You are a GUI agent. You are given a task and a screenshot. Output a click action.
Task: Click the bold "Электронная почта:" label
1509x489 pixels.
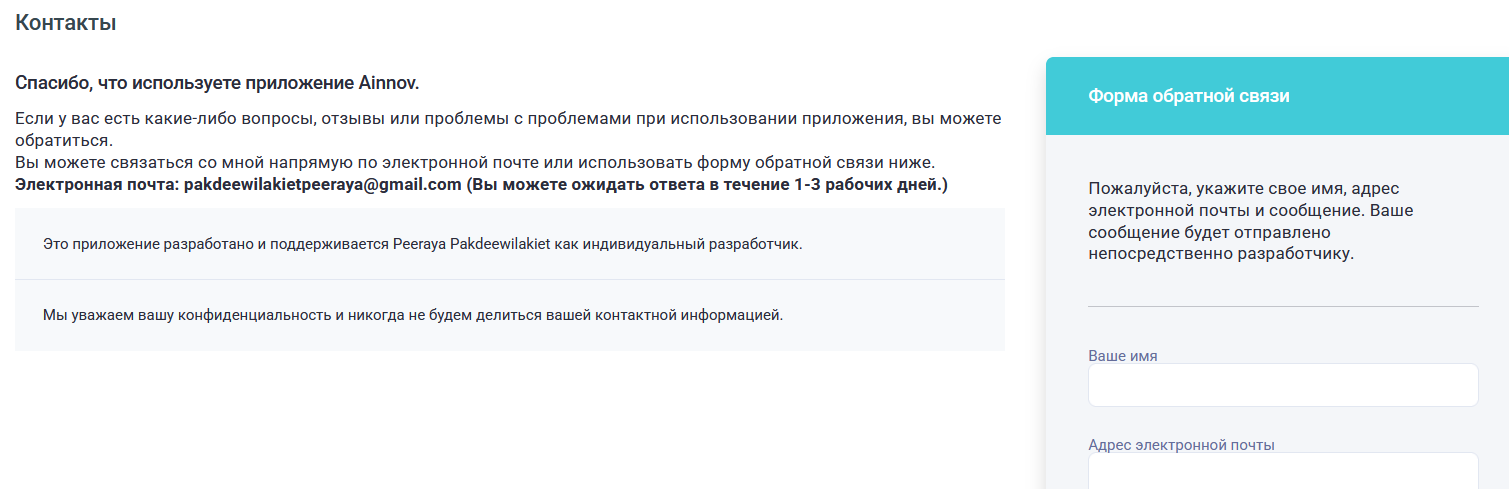pos(97,185)
